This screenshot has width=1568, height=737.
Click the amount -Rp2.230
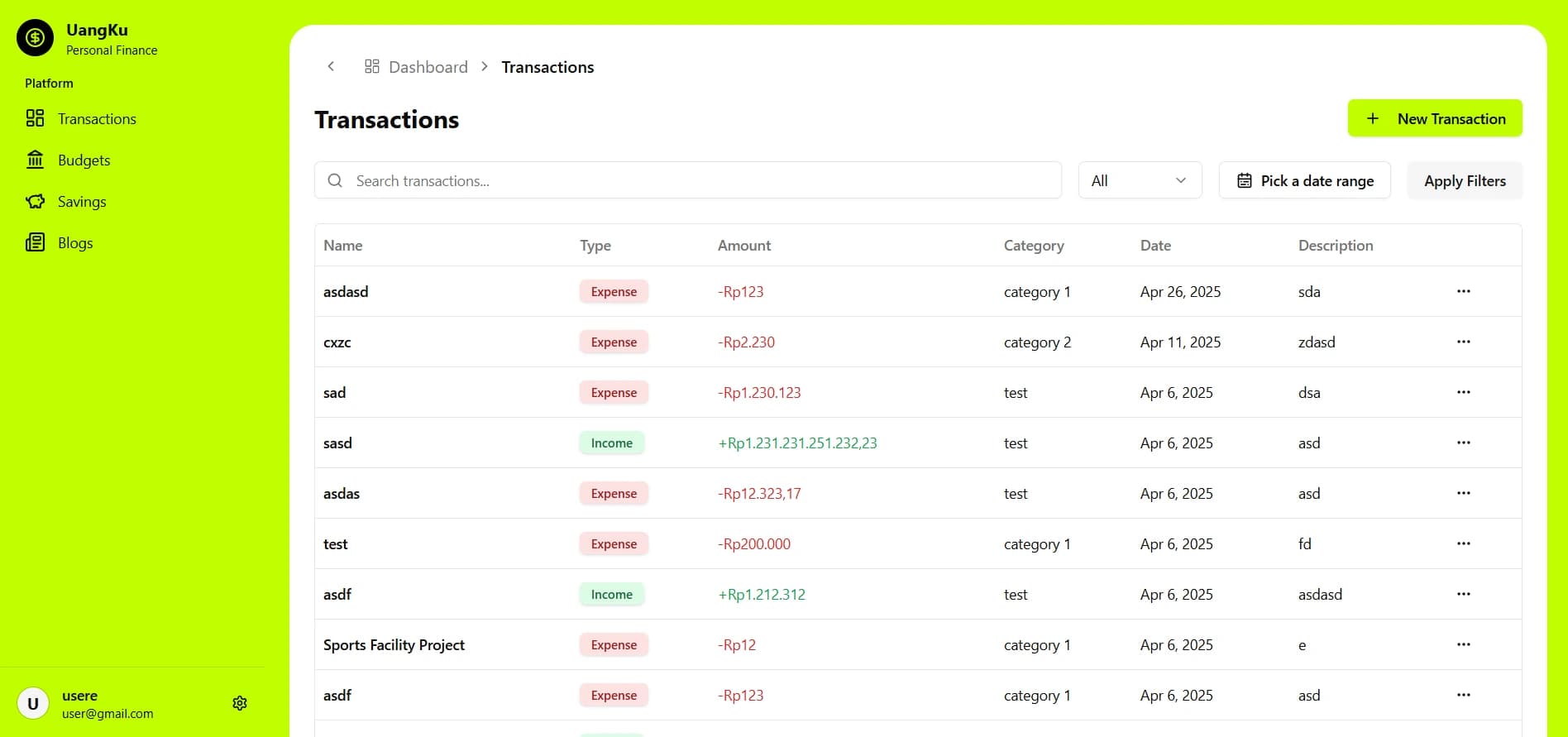pos(746,342)
